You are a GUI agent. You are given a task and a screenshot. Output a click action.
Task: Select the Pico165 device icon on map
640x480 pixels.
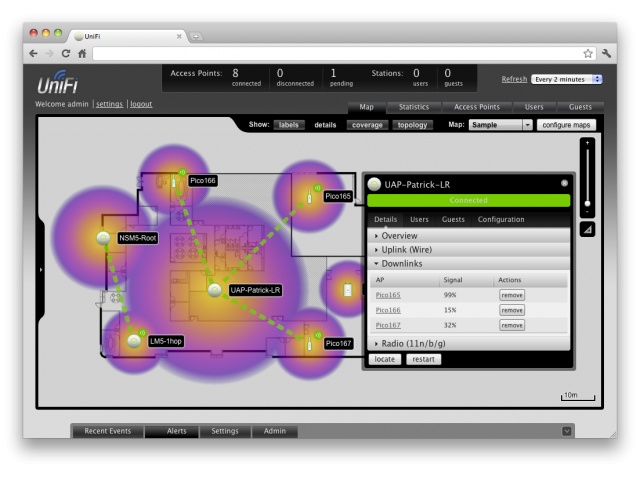tap(309, 197)
